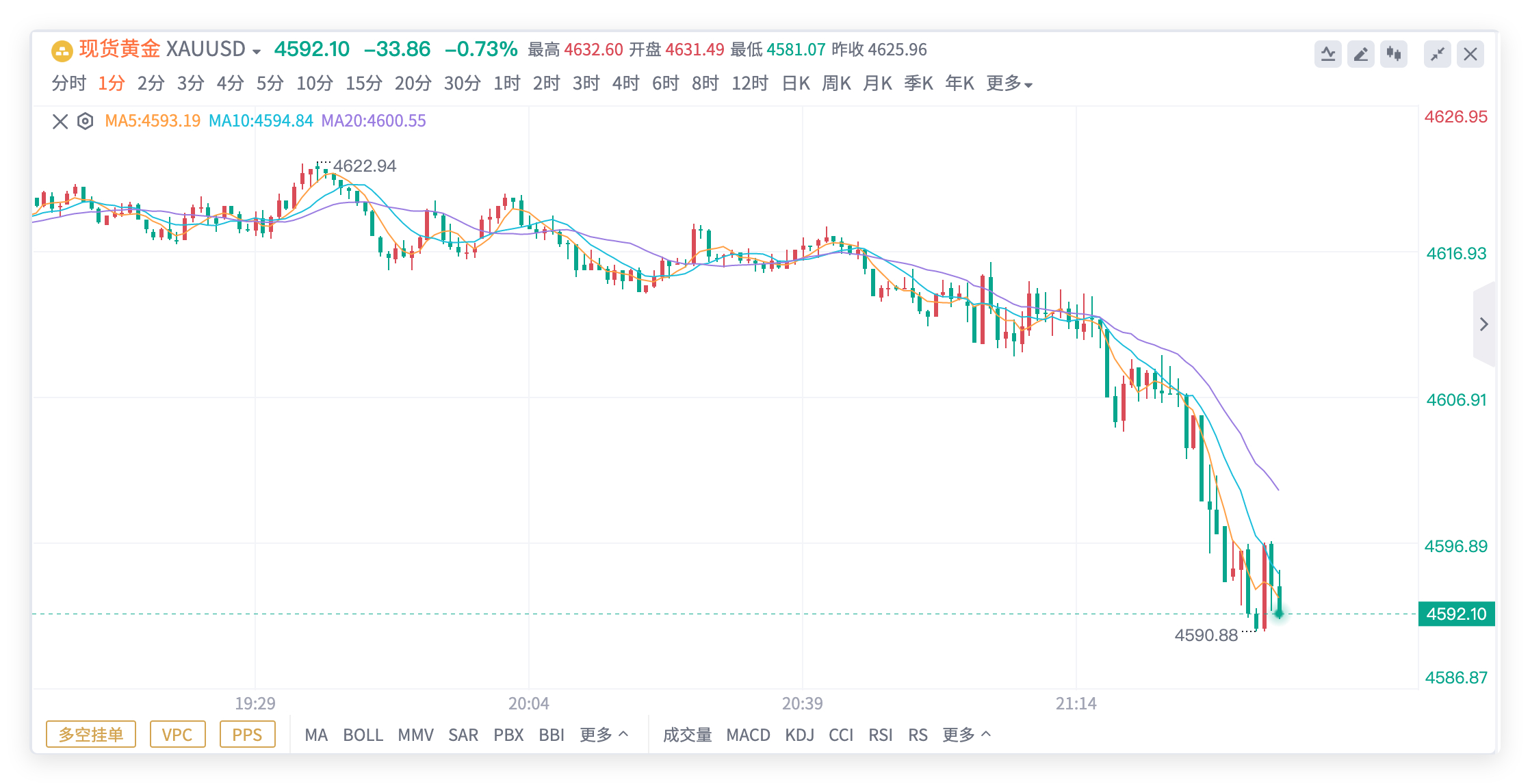The width and height of the screenshot is (1530, 784).
Task: Click the BOLL indicator button
Action: [363, 735]
